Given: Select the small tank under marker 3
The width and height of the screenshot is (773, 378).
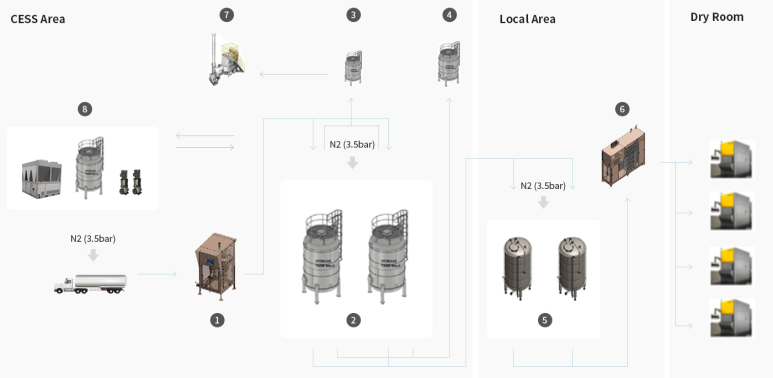Looking at the screenshot, I should [353, 68].
